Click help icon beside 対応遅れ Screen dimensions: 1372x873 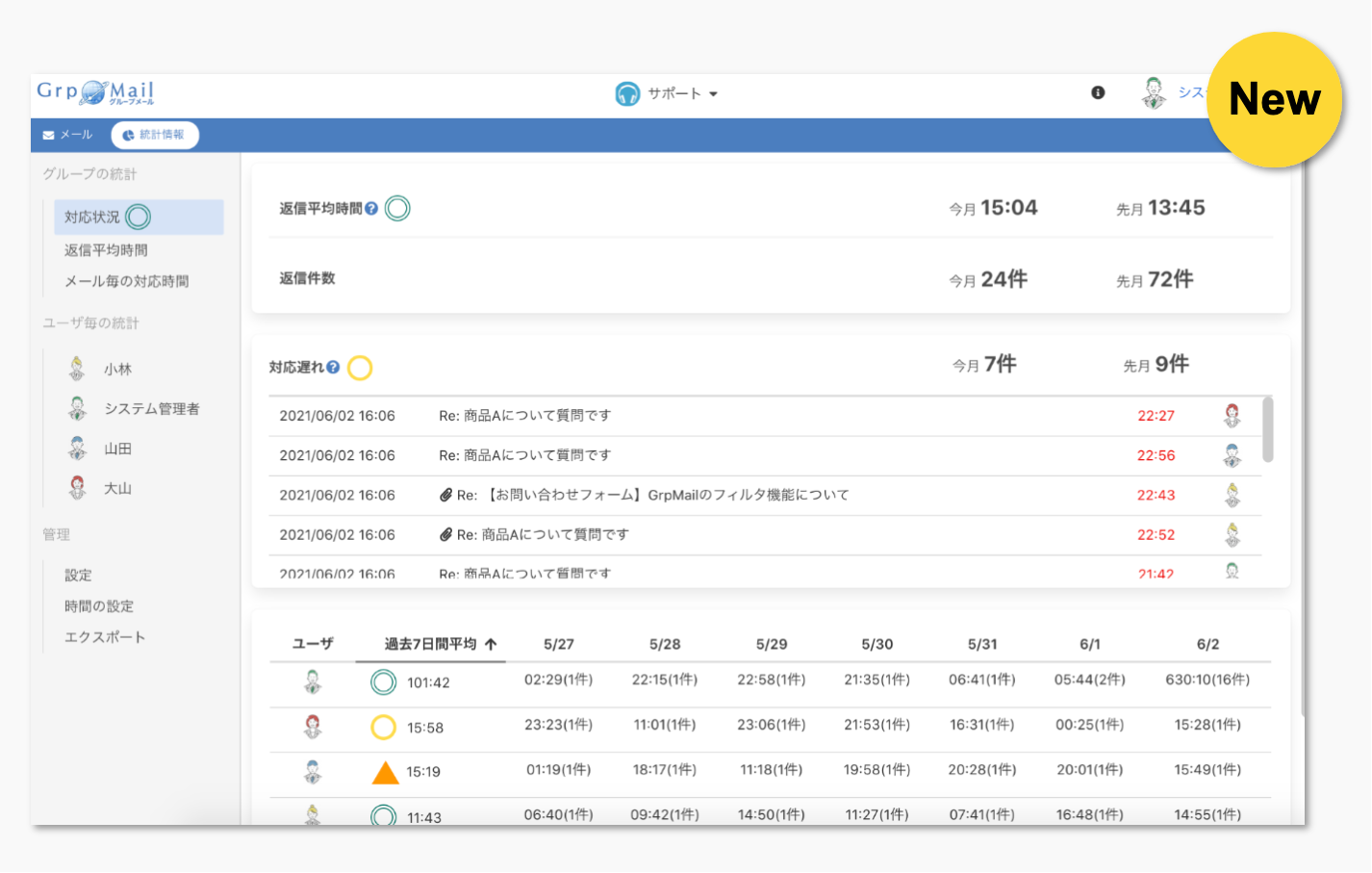tap(333, 368)
